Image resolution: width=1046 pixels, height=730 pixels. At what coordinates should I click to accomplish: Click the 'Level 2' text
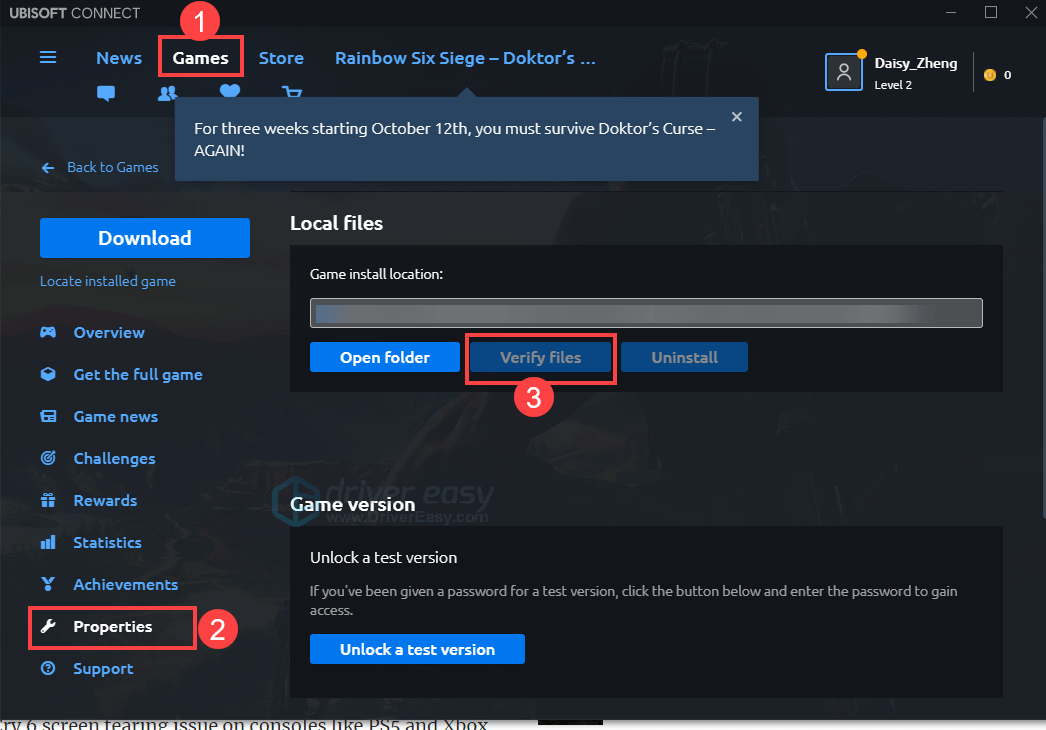(893, 85)
